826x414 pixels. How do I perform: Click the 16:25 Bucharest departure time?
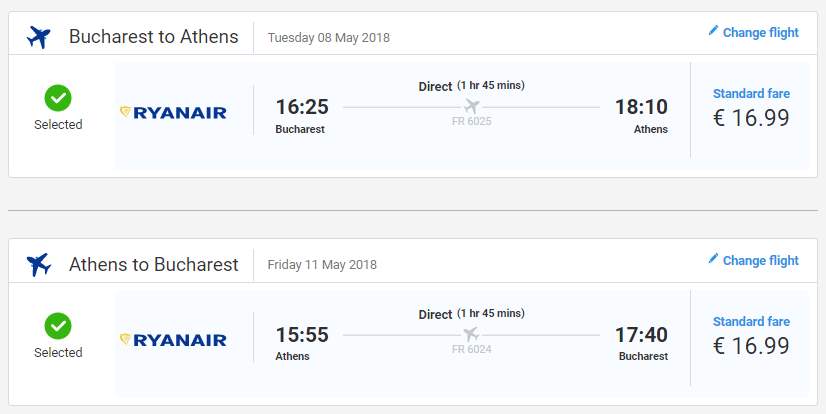click(302, 107)
